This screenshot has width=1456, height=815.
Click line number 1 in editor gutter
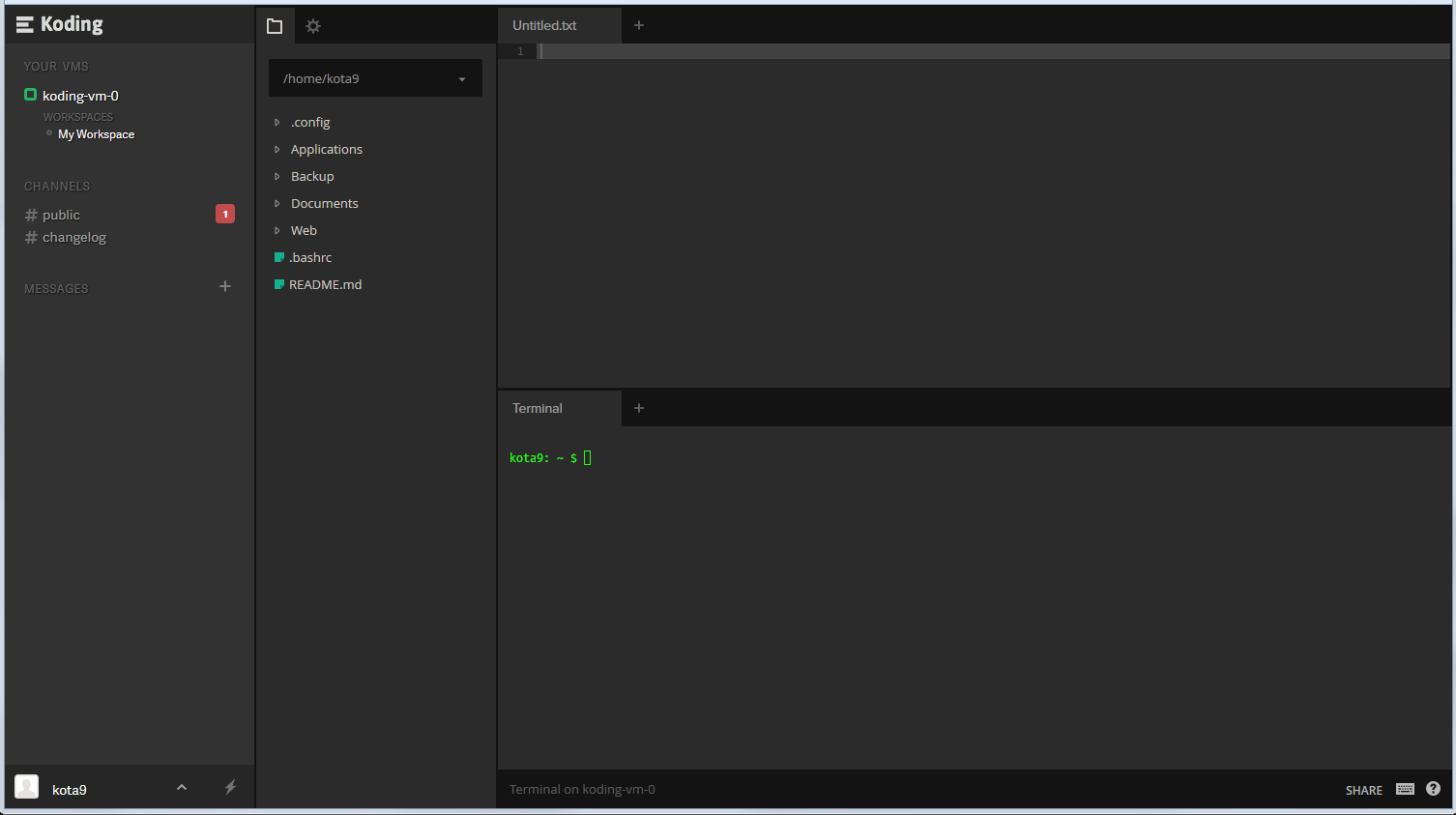click(520, 51)
